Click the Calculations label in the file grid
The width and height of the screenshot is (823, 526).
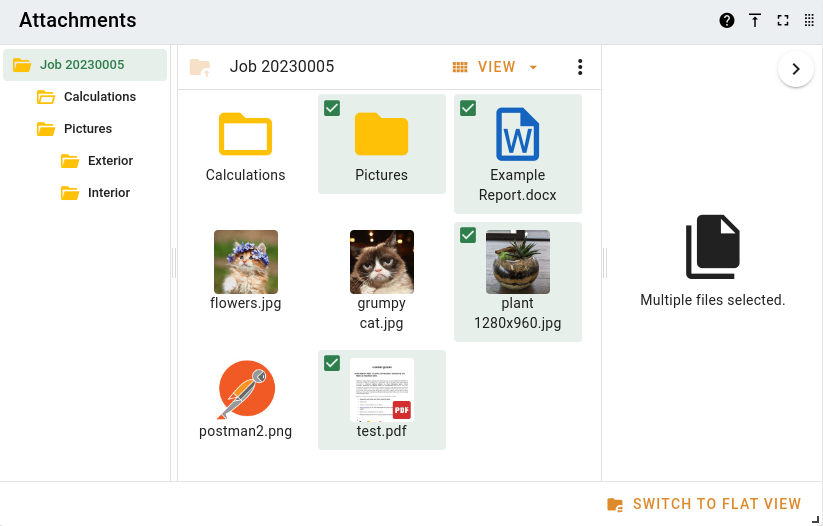click(x=245, y=175)
